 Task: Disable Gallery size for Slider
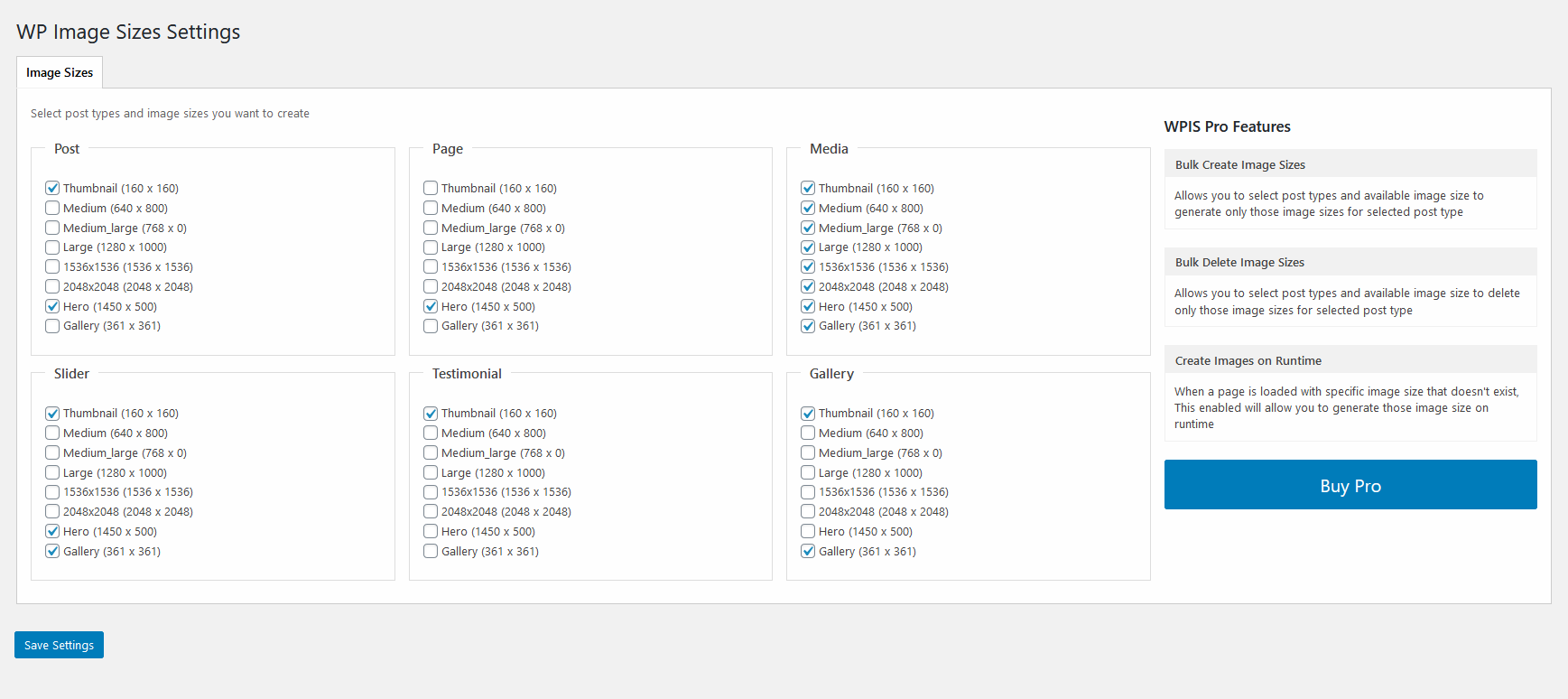click(x=52, y=551)
